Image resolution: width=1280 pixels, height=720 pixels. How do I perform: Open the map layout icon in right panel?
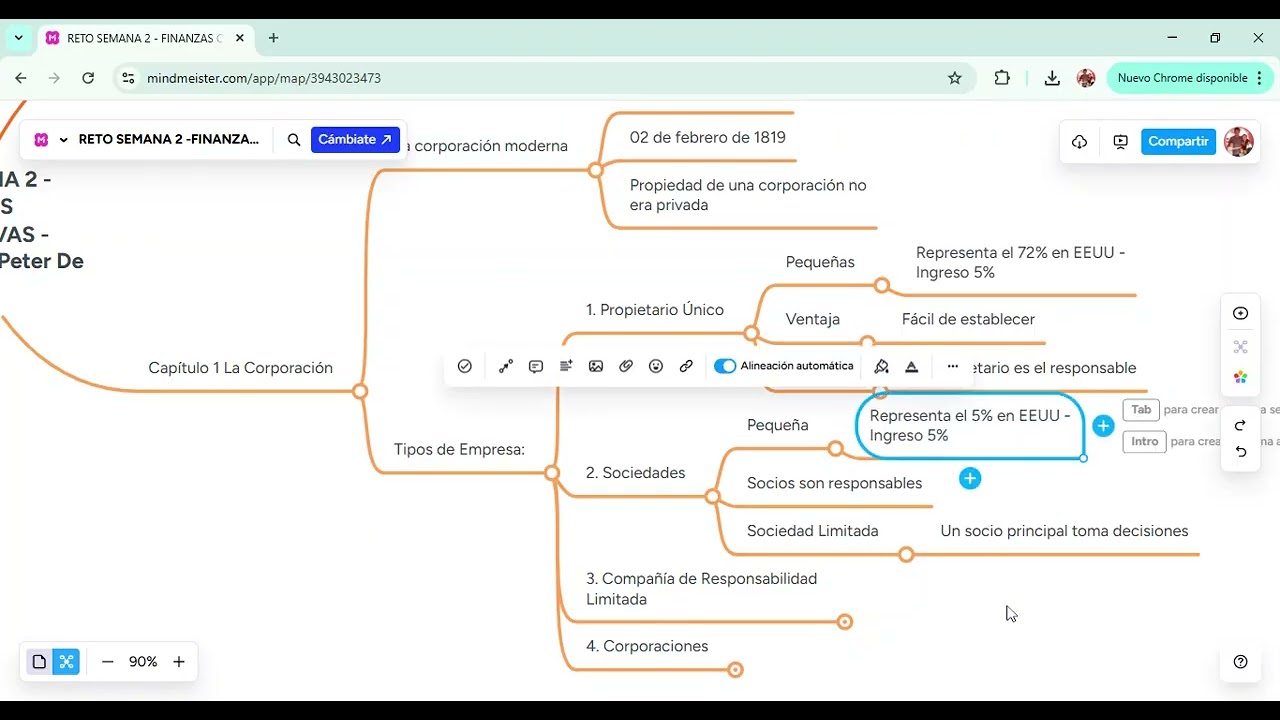[1241, 347]
